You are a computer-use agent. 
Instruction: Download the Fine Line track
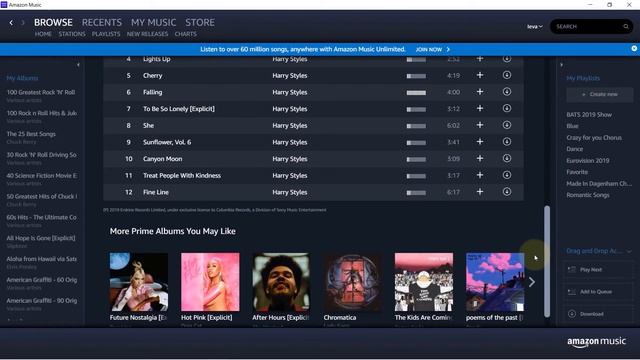pos(507,192)
